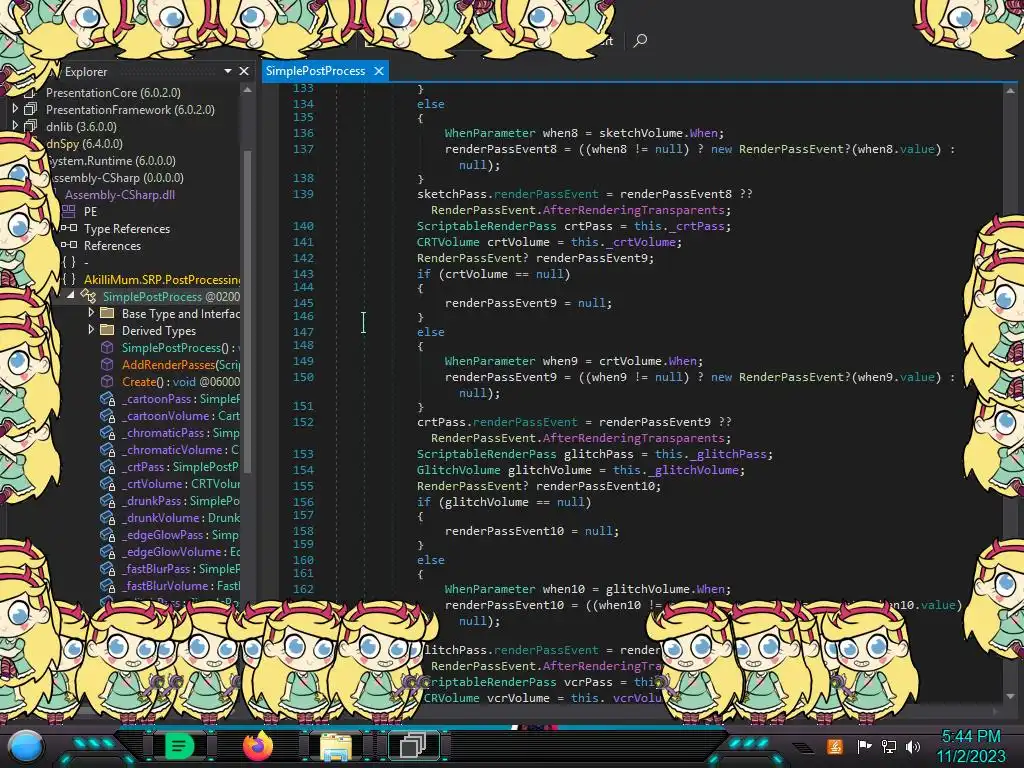Click the _crtVolume private field icon
Viewport: 1024px width, 768px height.
click(x=107, y=483)
